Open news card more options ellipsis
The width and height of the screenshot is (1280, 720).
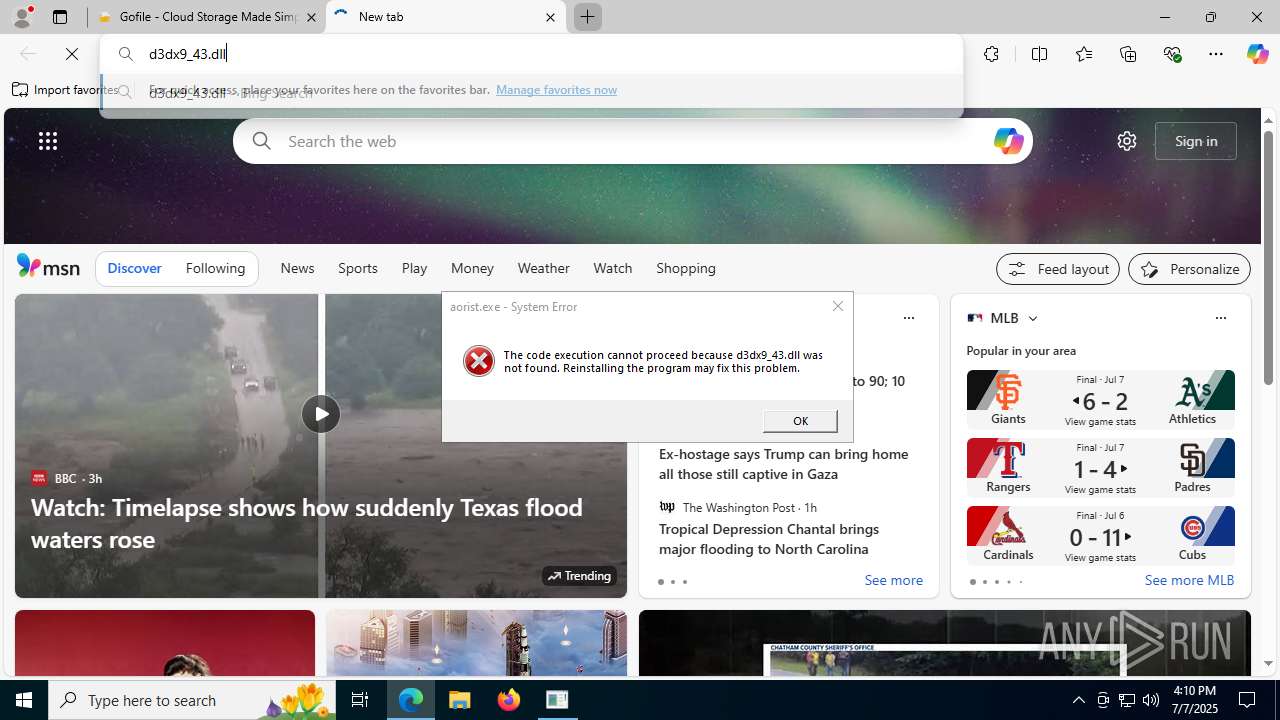point(908,318)
